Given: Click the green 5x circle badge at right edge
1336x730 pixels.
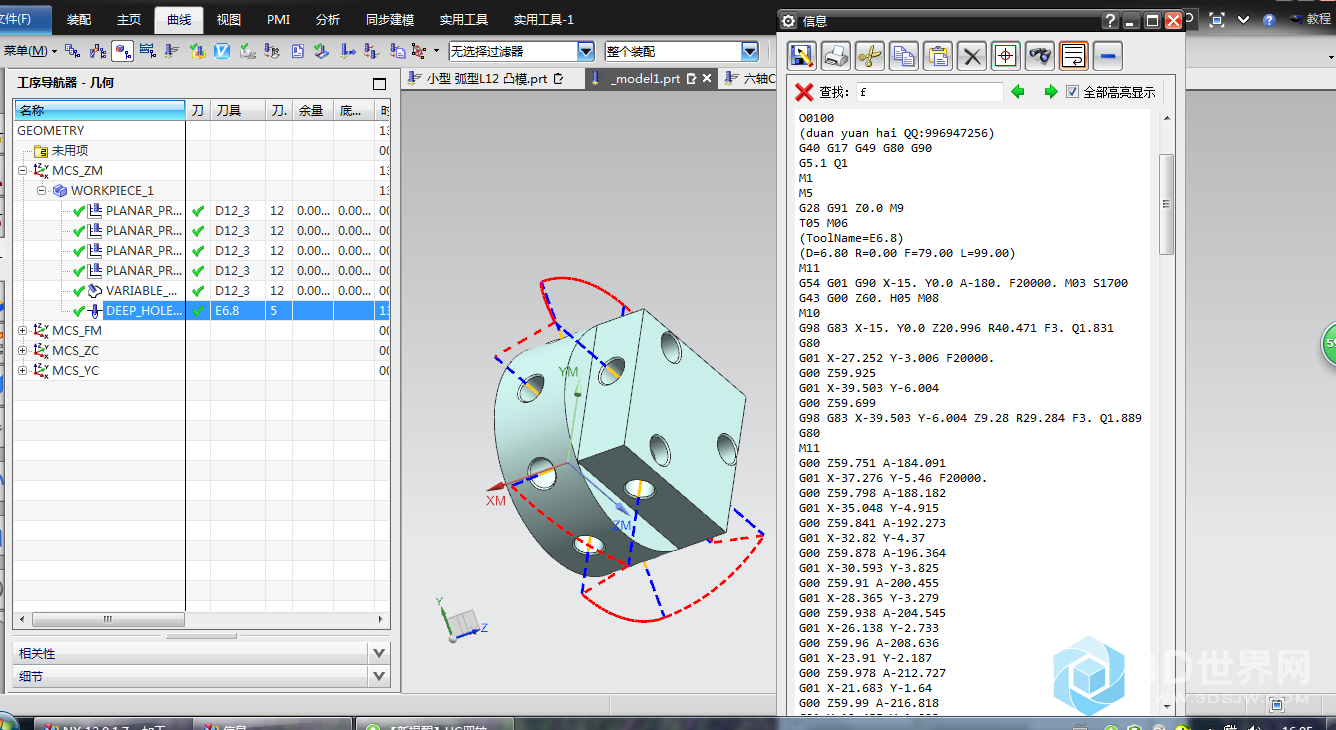Looking at the screenshot, I should point(1329,343).
